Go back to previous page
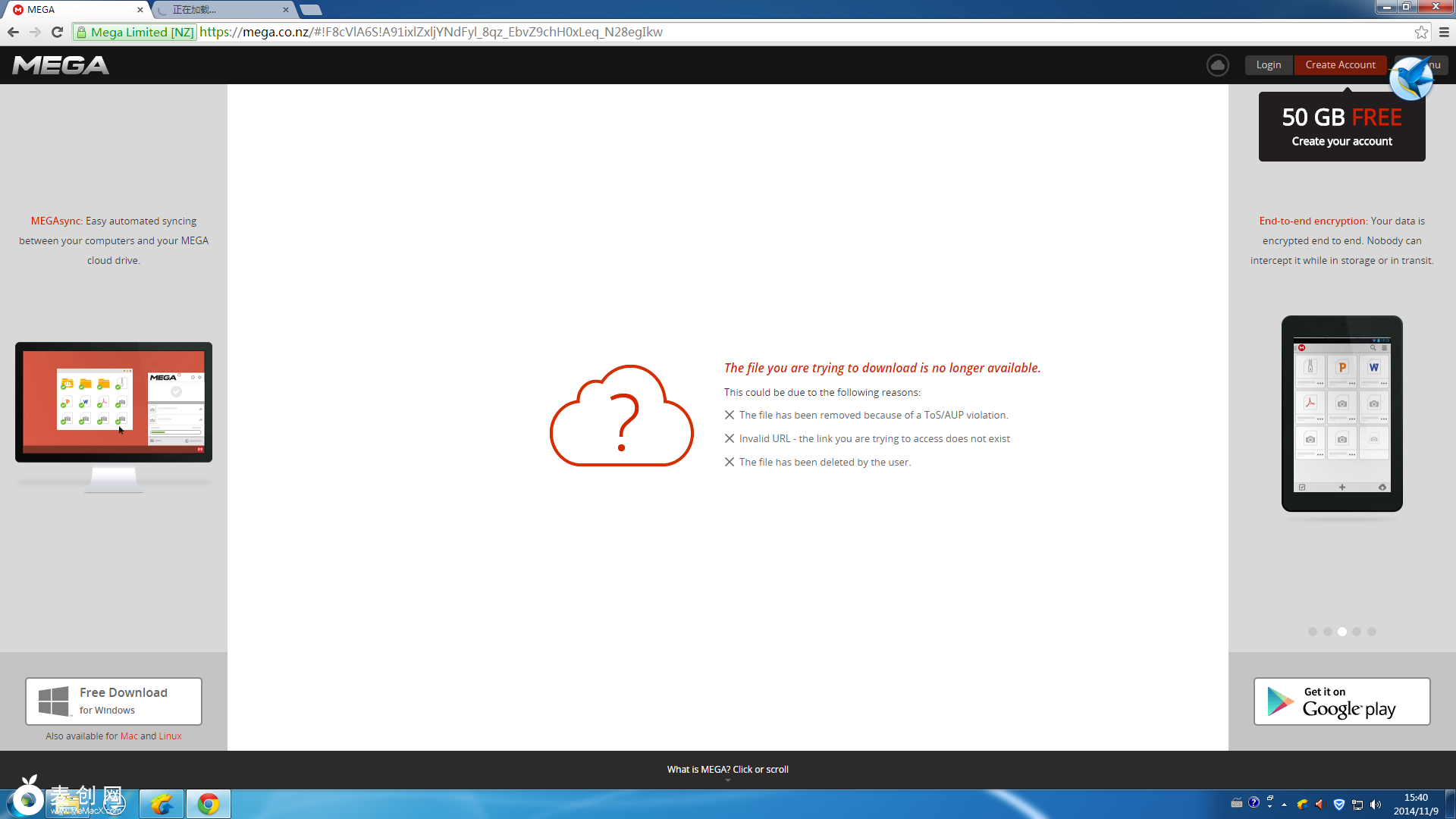This screenshot has height=819, width=1456. (13, 32)
